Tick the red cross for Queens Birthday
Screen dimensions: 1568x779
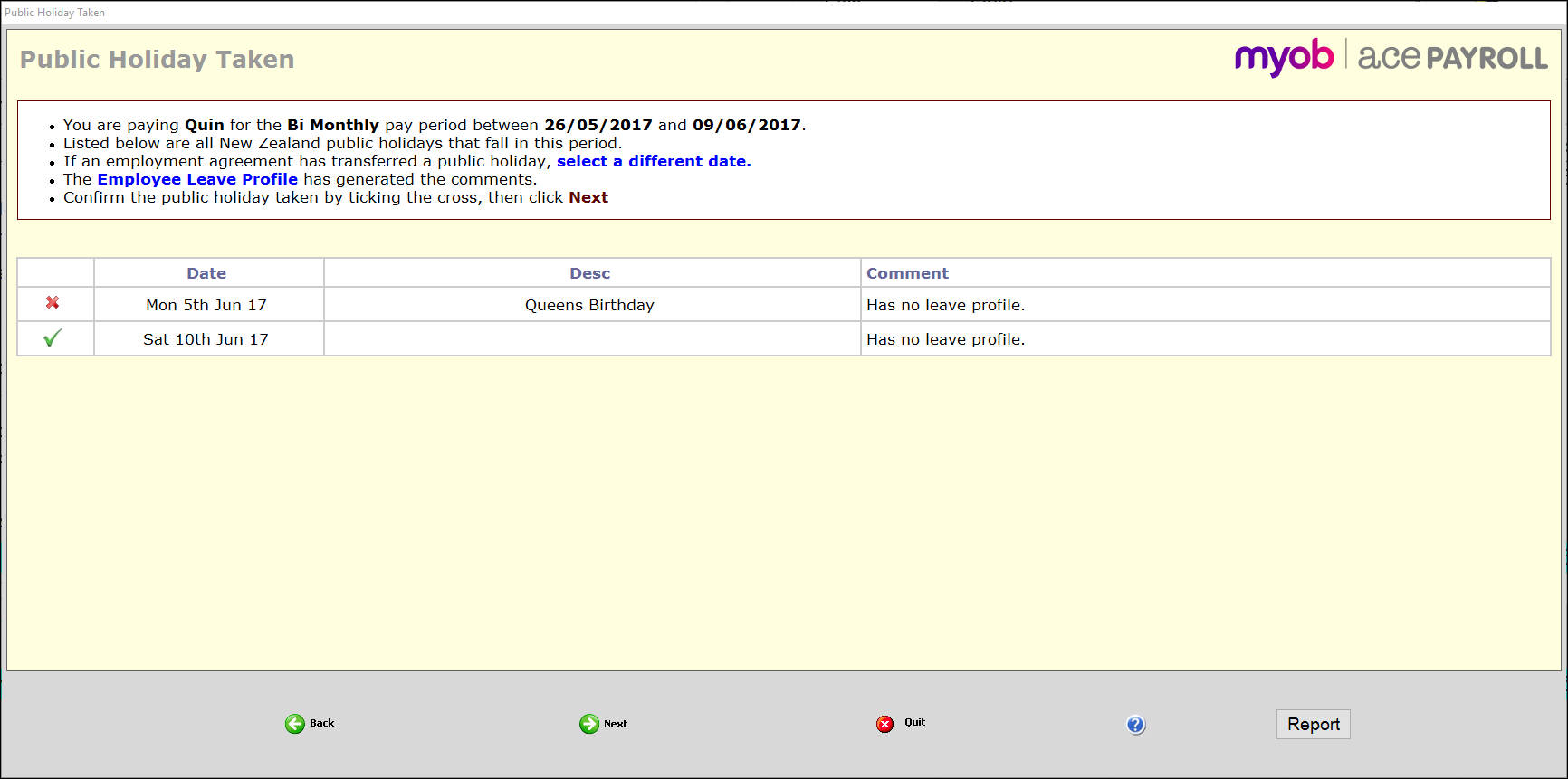53,303
